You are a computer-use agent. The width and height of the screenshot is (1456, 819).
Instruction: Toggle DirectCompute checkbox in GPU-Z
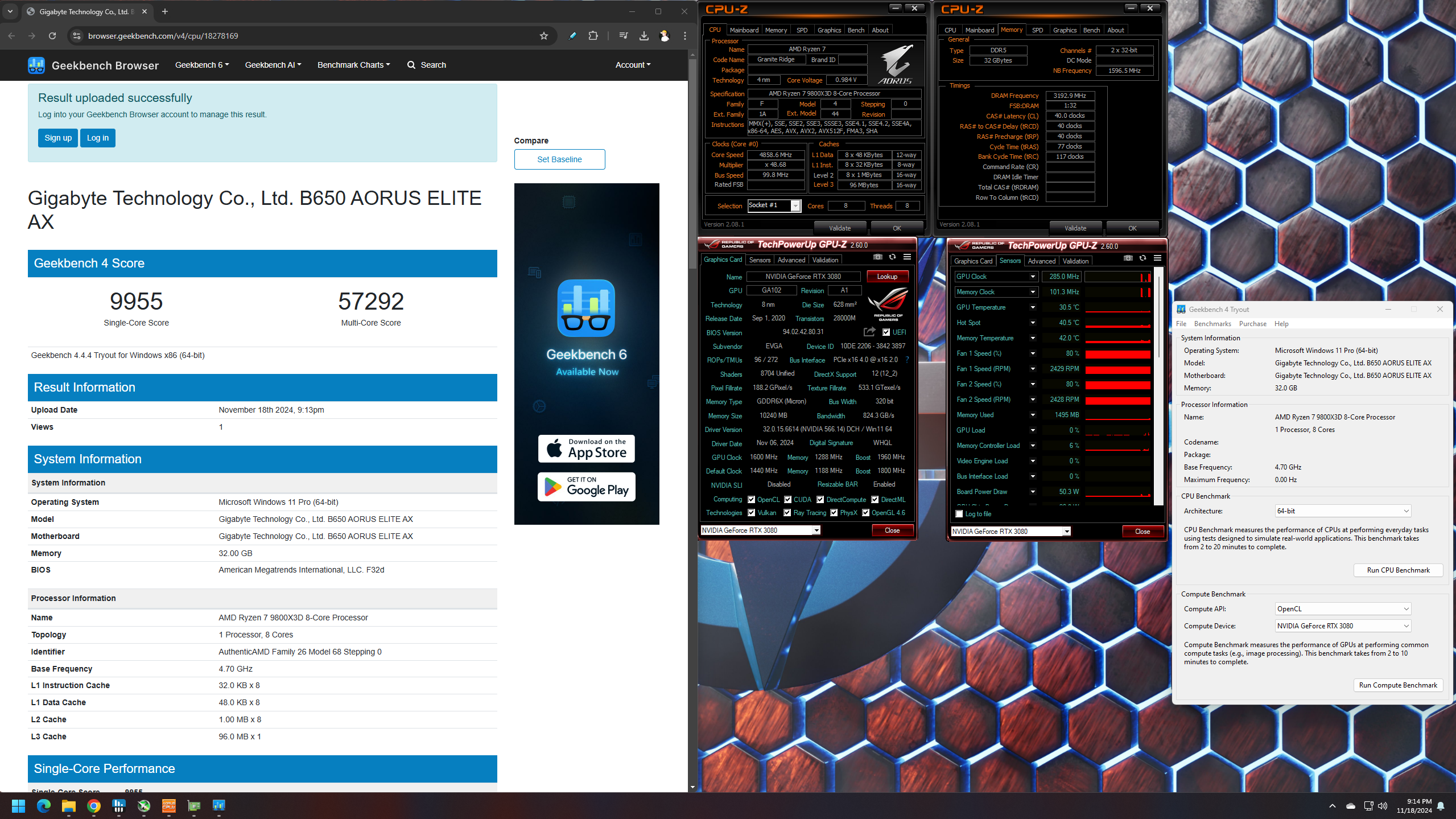820,500
